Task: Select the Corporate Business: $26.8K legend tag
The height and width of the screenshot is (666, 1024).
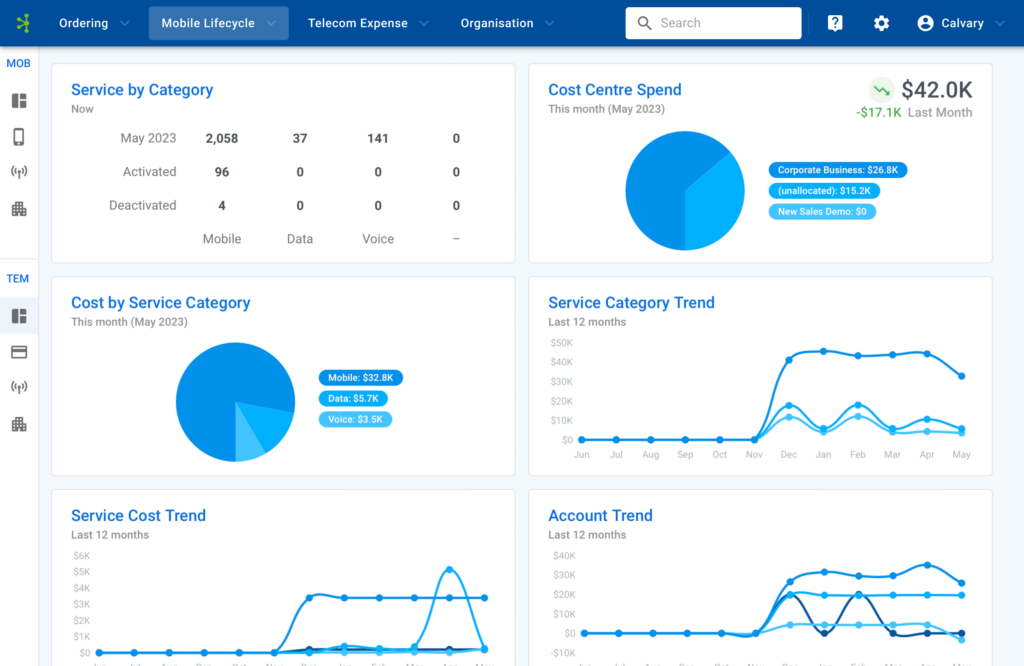Action: (x=837, y=169)
